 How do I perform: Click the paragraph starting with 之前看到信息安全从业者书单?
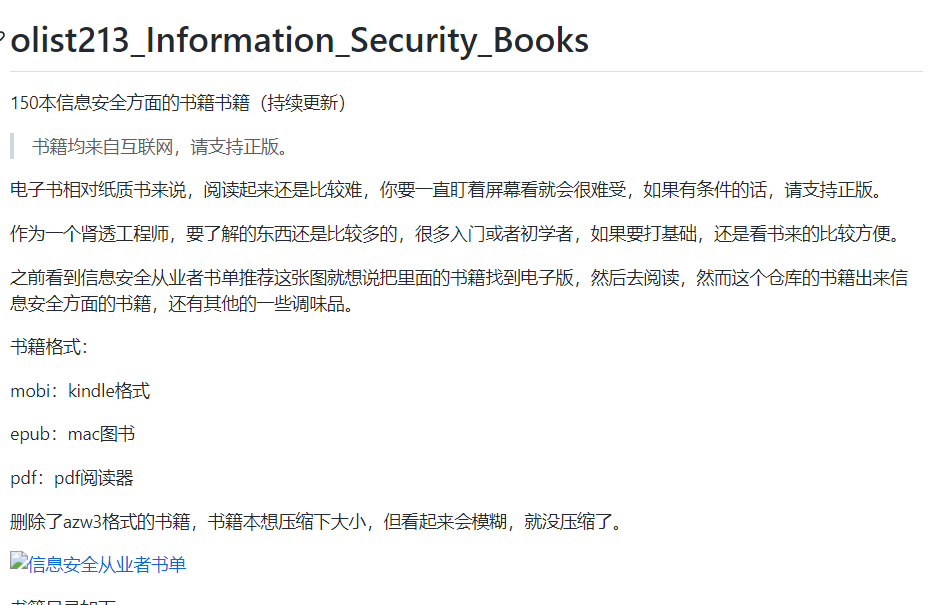coord(459,290)
